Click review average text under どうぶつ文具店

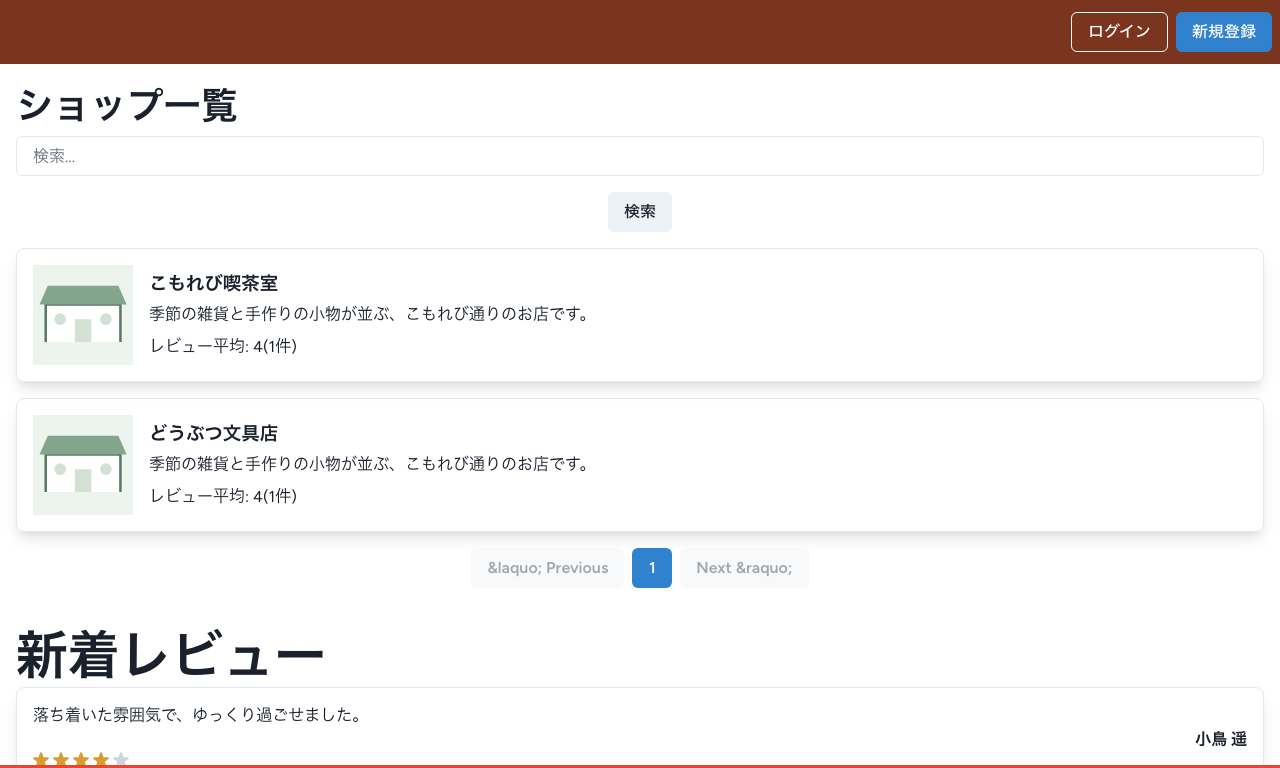(x=223, y=496)
